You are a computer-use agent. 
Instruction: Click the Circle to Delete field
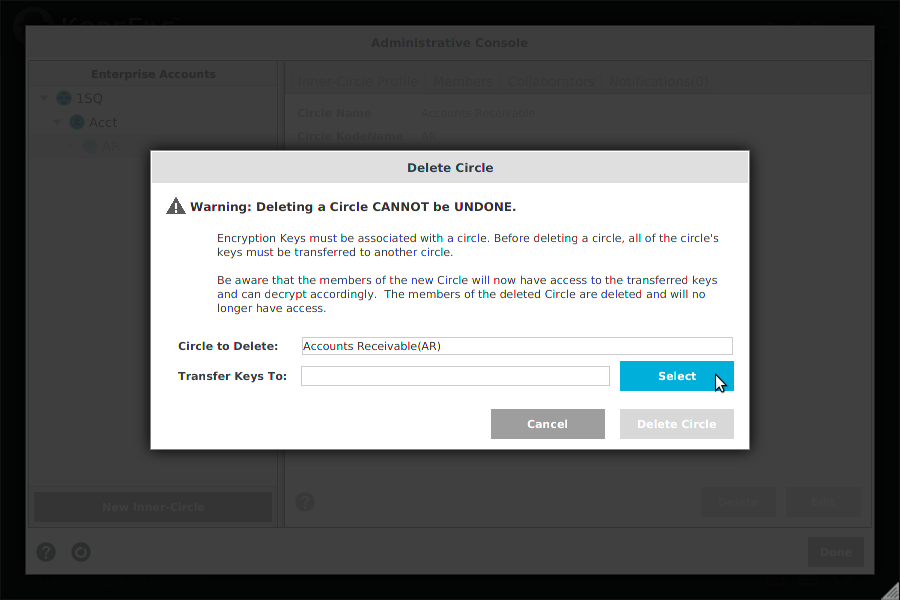[x=517, y=346]
